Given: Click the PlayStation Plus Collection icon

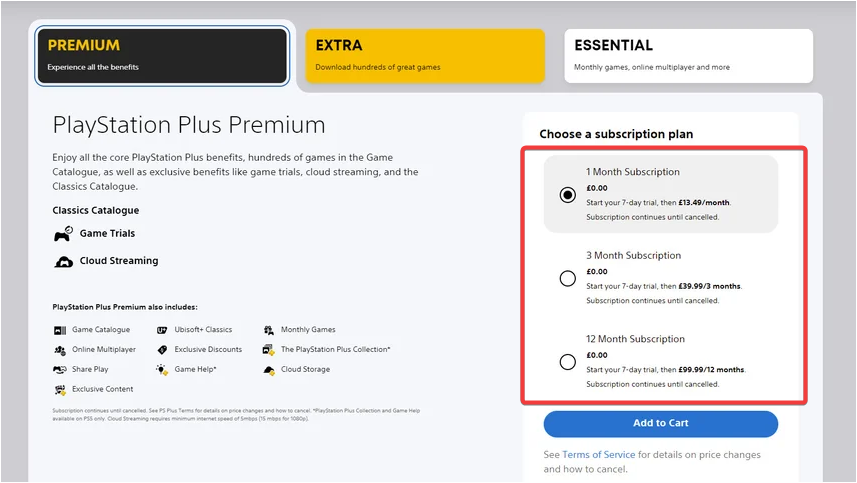Looking at the screenshot, I should (x=269, y=350).
